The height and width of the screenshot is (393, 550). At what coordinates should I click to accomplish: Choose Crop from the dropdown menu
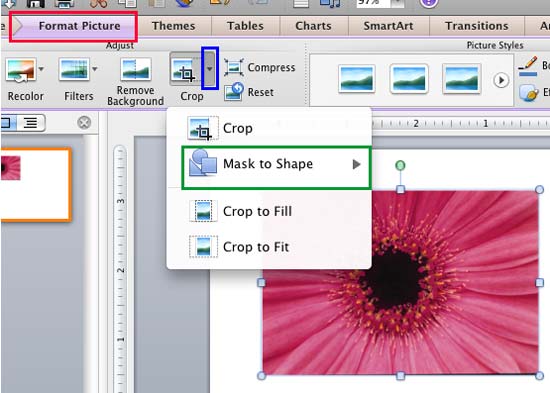point(269,128)
